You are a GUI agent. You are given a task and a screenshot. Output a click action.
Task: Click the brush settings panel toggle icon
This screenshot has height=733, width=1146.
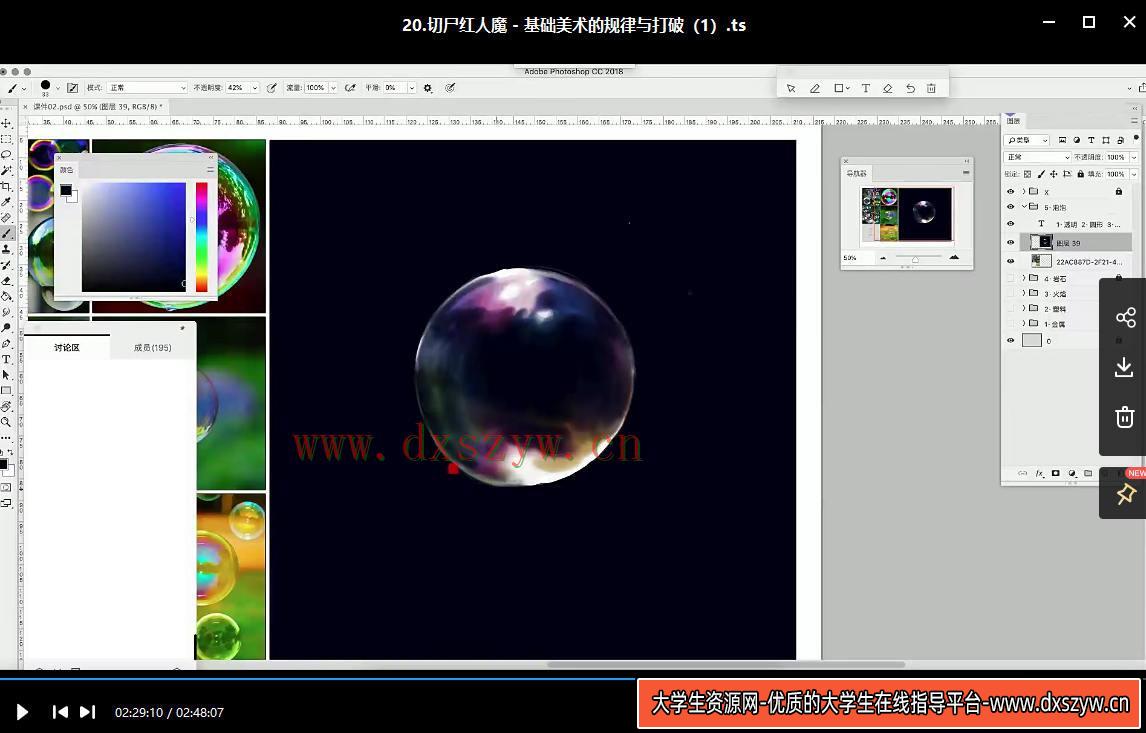pyautogui.click(x=72, y=88)
